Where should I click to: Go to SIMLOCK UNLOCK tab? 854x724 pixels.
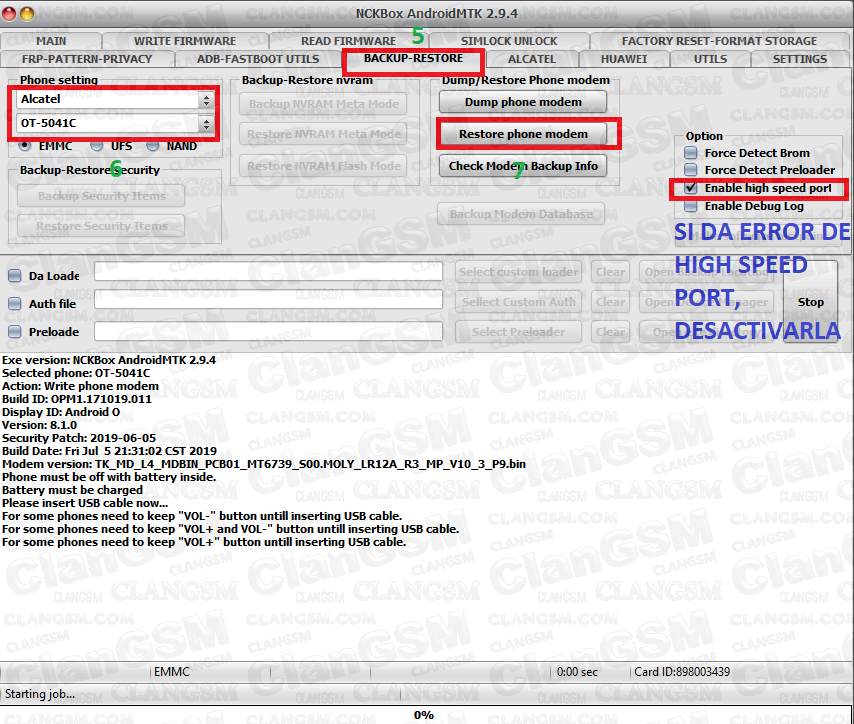coord(509,41)
